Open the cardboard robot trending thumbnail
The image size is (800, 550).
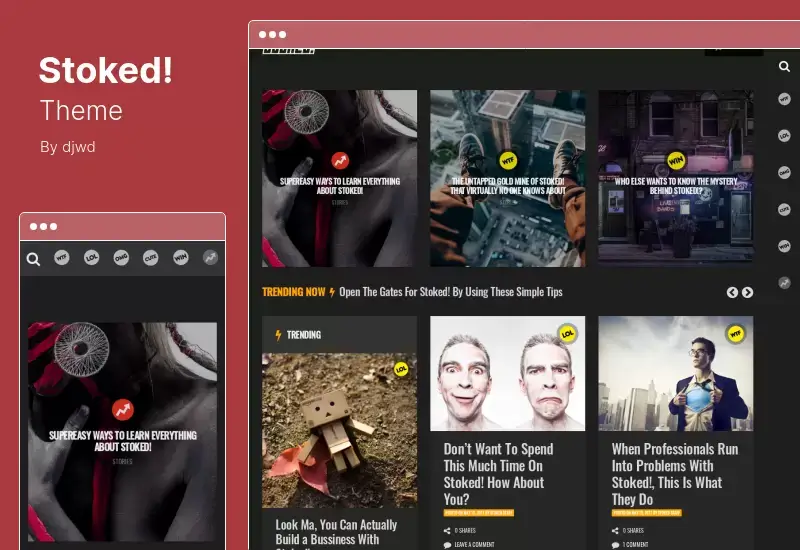(x=339, y=431)
